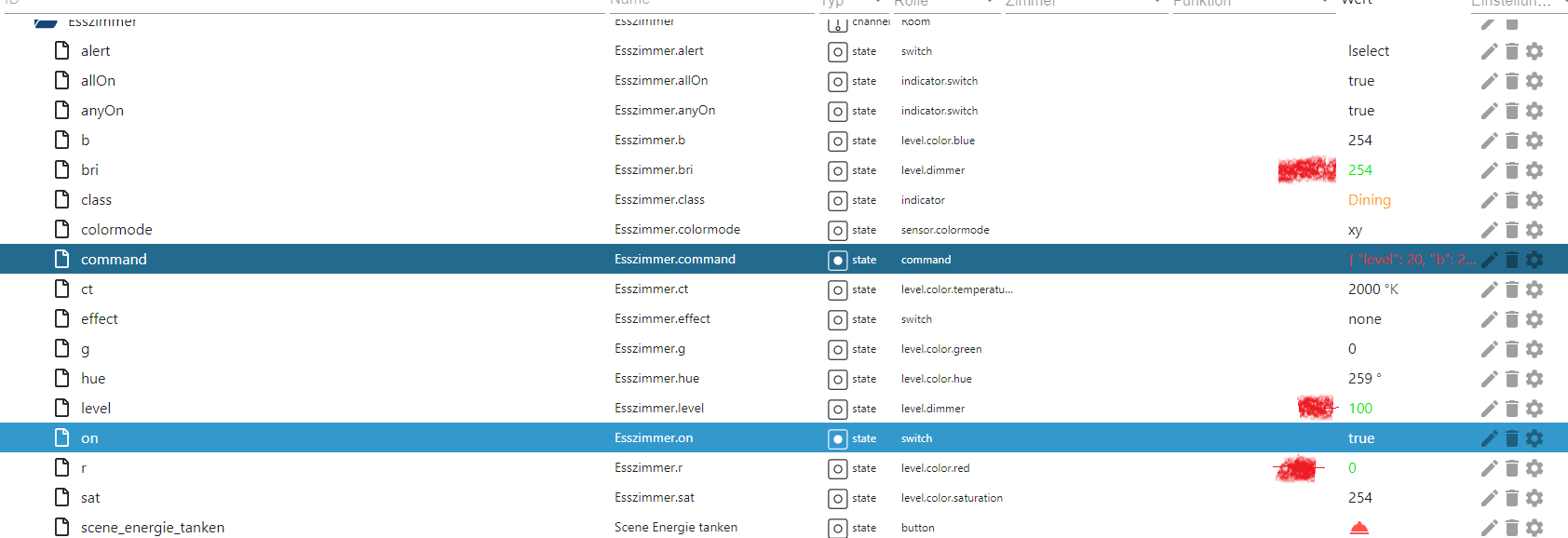Click the green 254 value of bri
Screen dimensions: 1568x538
[1359, 170]
